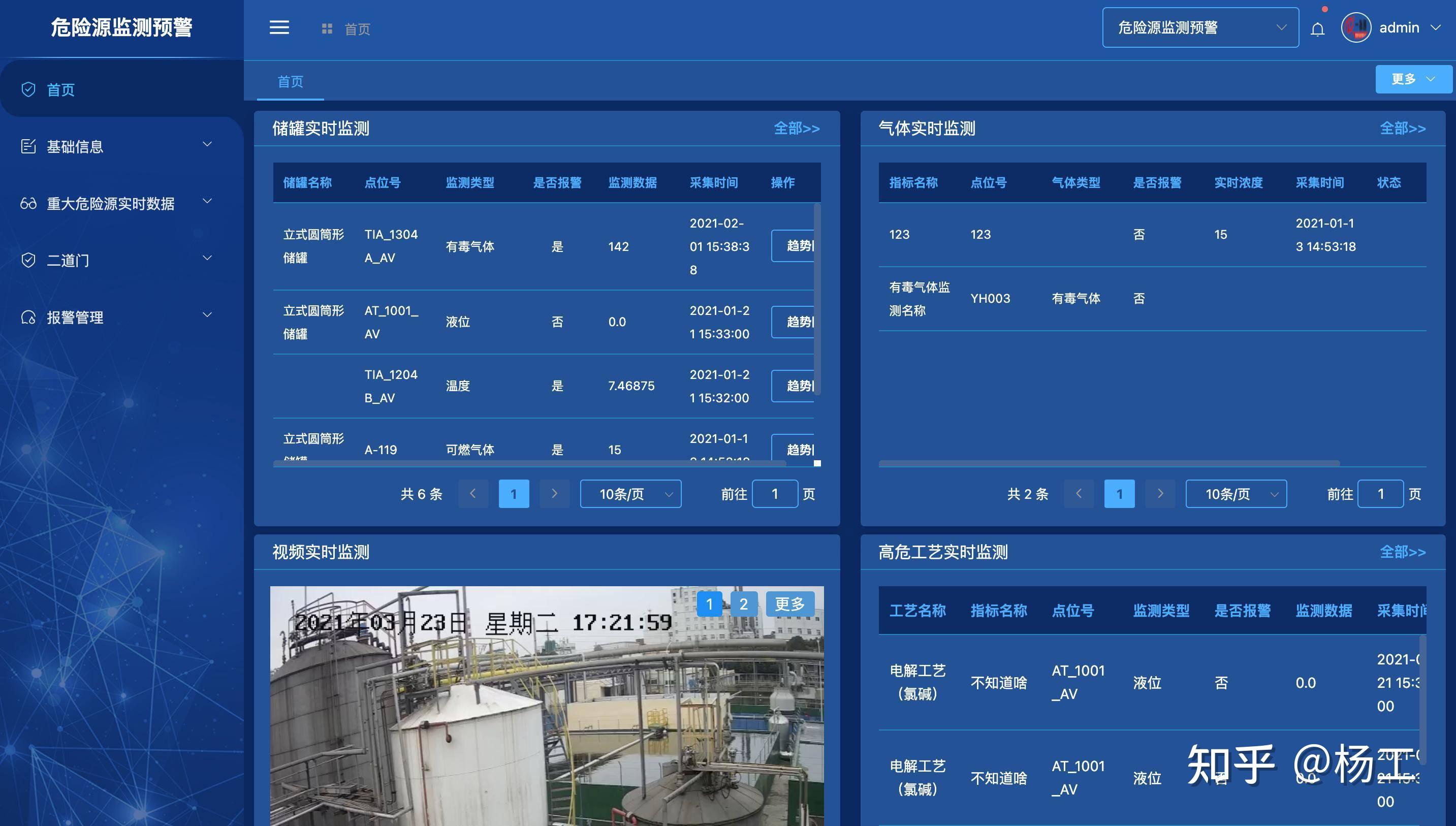Open the 更多 tabs dropdown
1456x826 pixels.
pyautogui.click(x=1413, y=79)
